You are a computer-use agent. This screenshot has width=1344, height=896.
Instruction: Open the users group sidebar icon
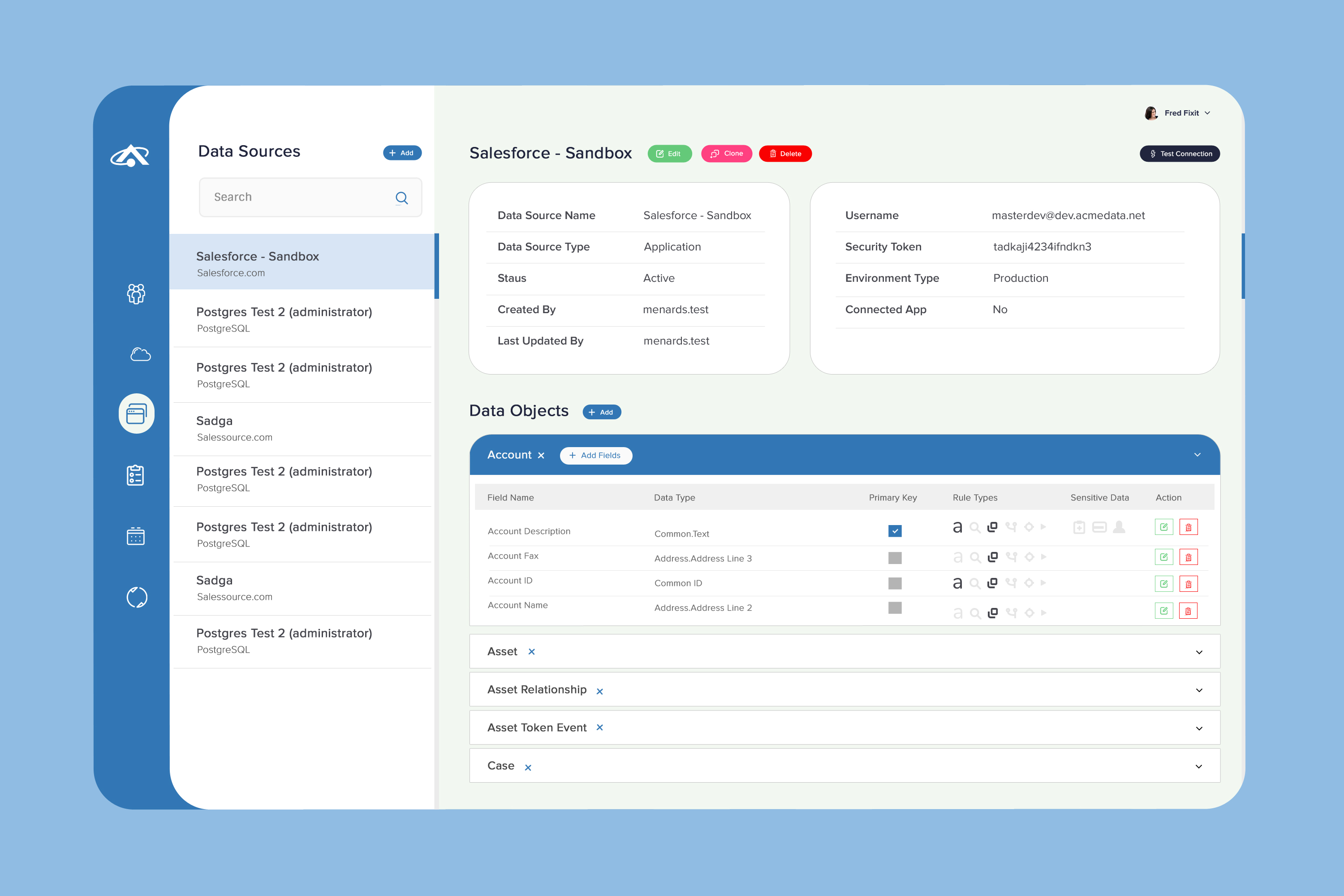click(x=136, y=294)
